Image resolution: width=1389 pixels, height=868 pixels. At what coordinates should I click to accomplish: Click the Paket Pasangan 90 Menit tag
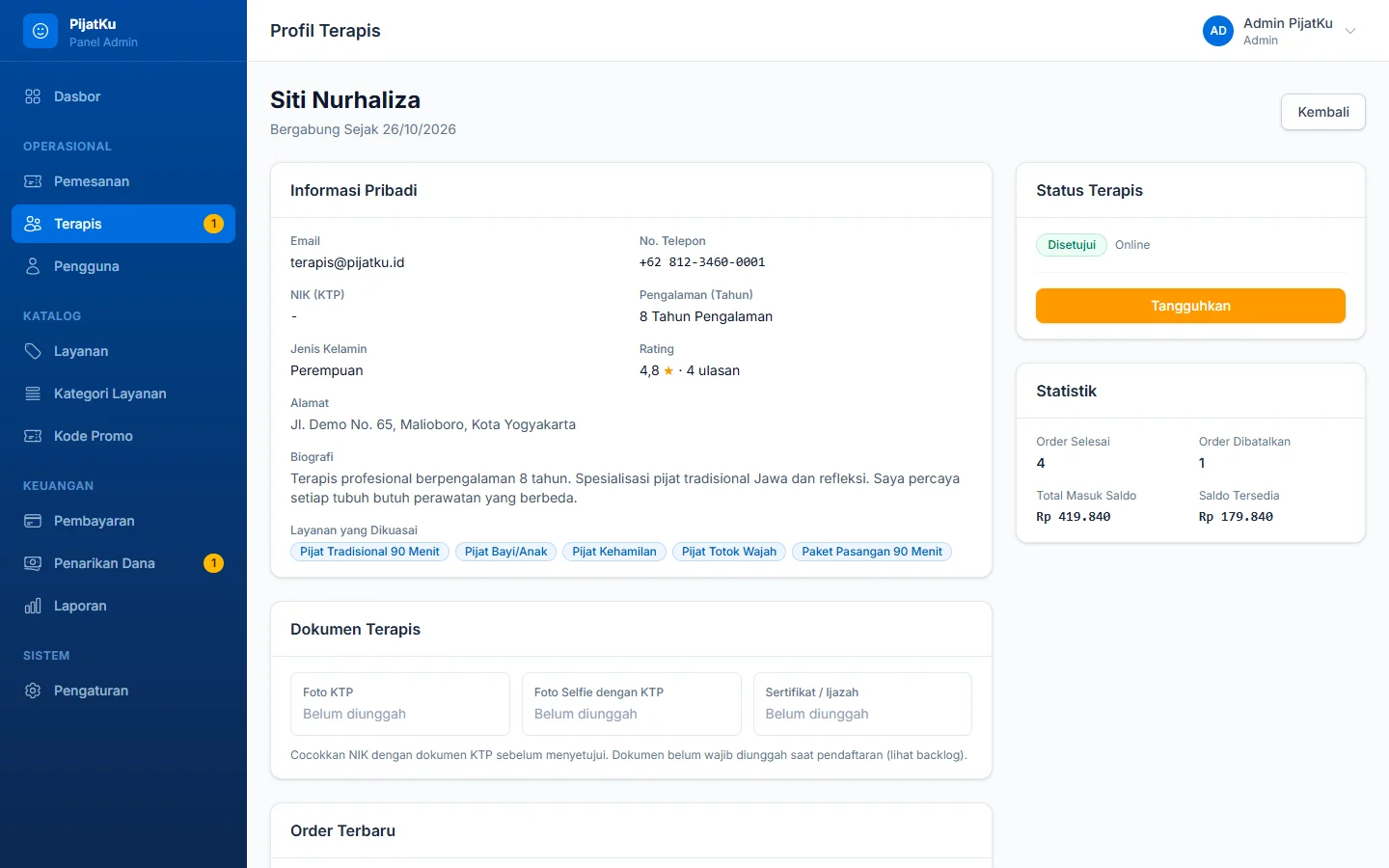[872, 552]
